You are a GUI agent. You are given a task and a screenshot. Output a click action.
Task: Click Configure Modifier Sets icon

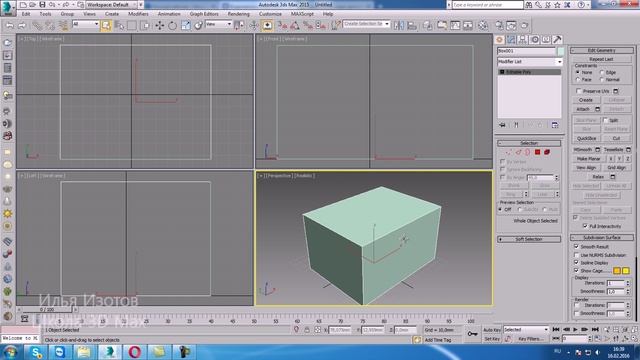coord(555,125)
